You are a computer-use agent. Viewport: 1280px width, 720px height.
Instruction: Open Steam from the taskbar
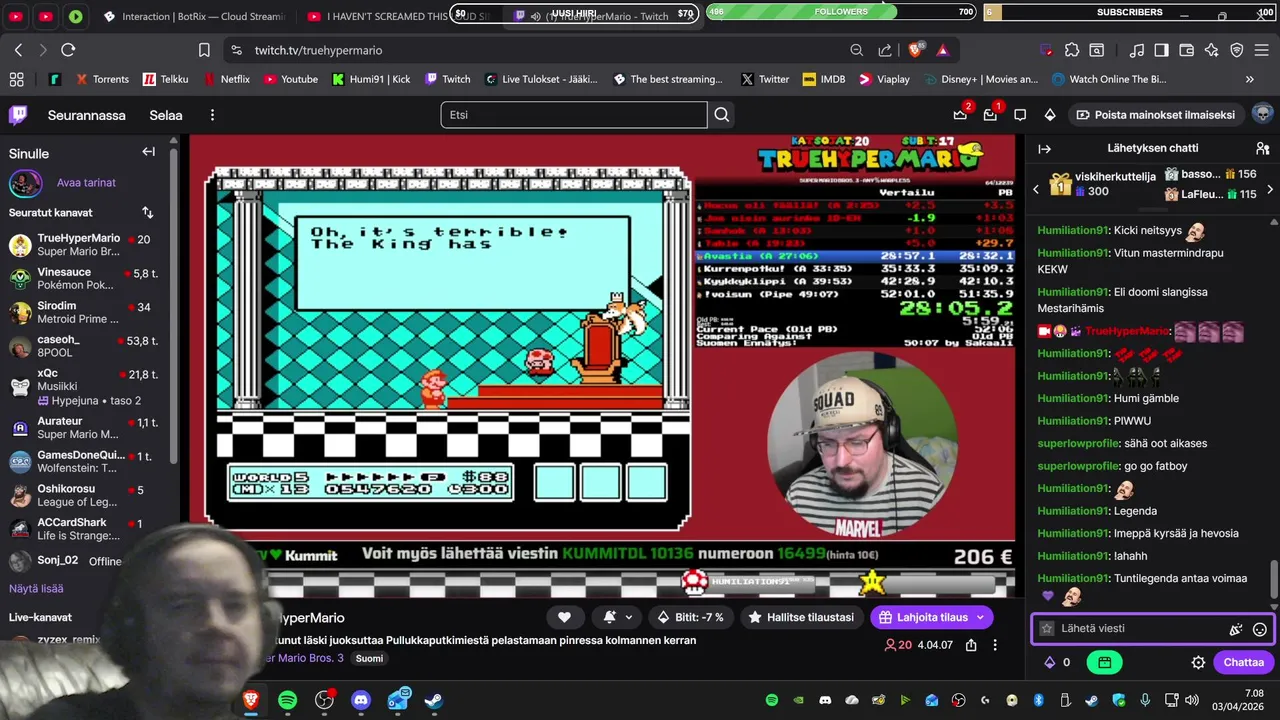click(x=433, y=700)
